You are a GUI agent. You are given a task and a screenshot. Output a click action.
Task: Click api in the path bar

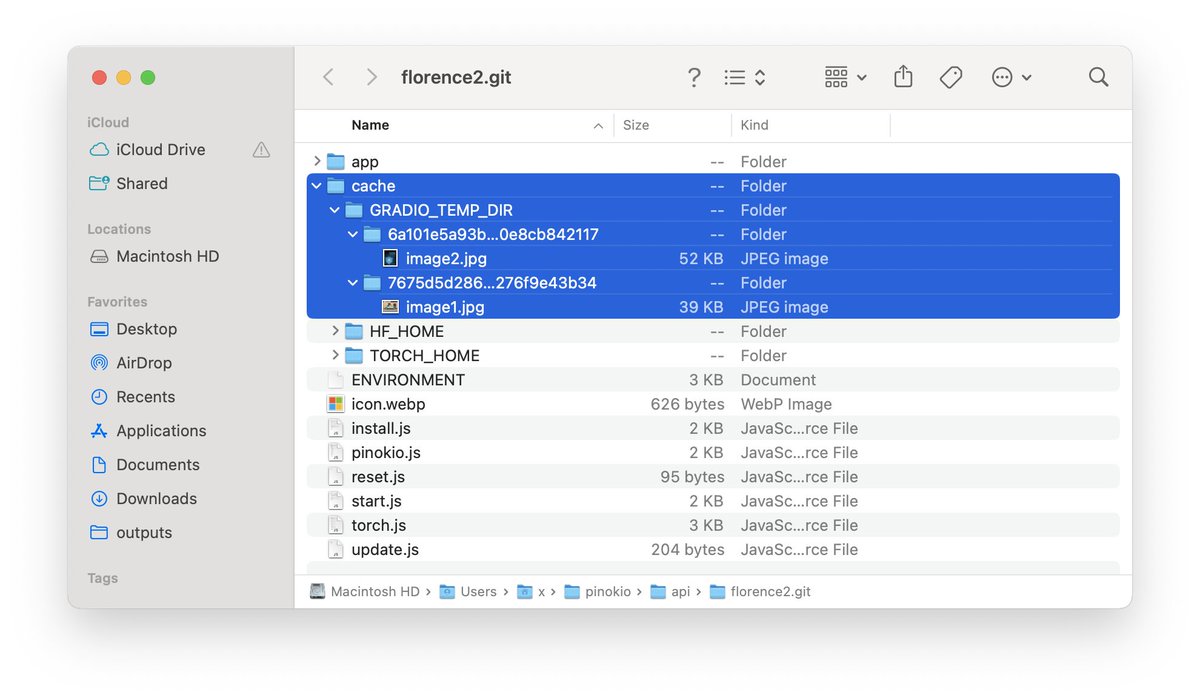(670, 592)
